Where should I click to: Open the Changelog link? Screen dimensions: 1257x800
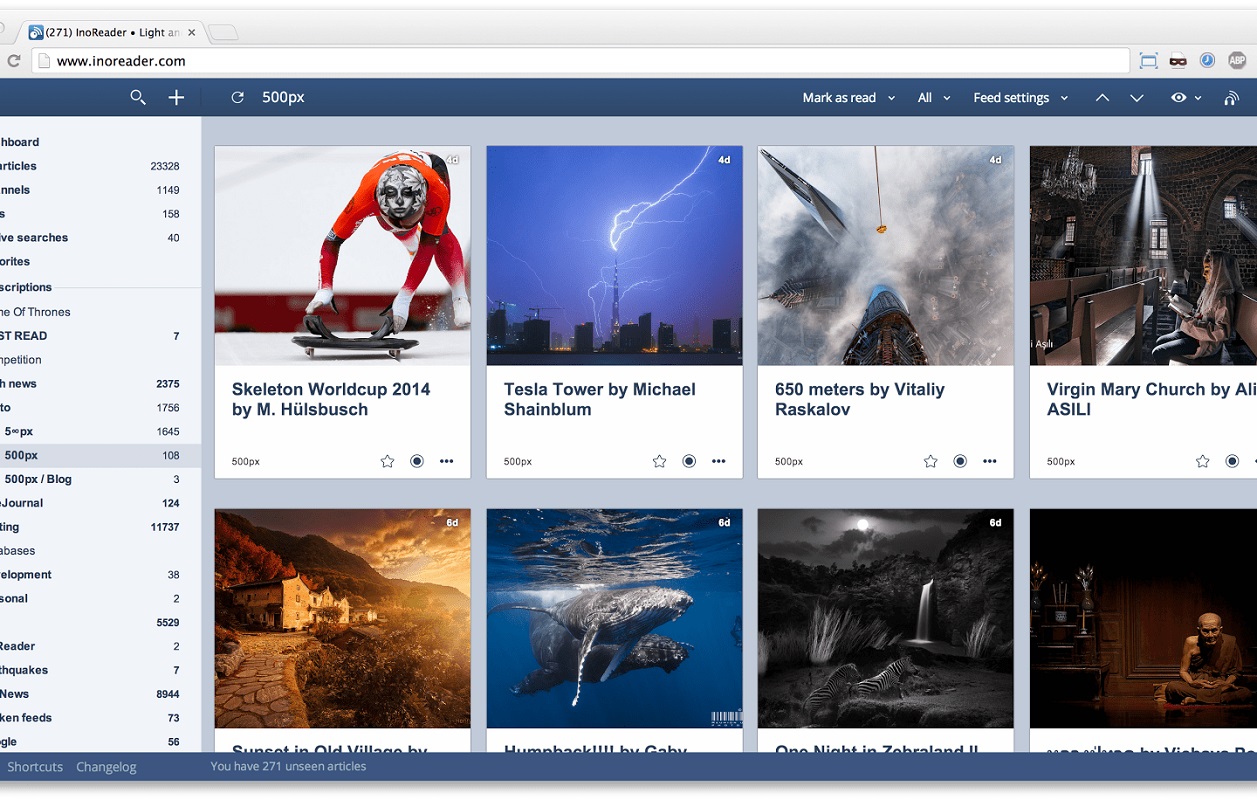click(x=106, y=767)
